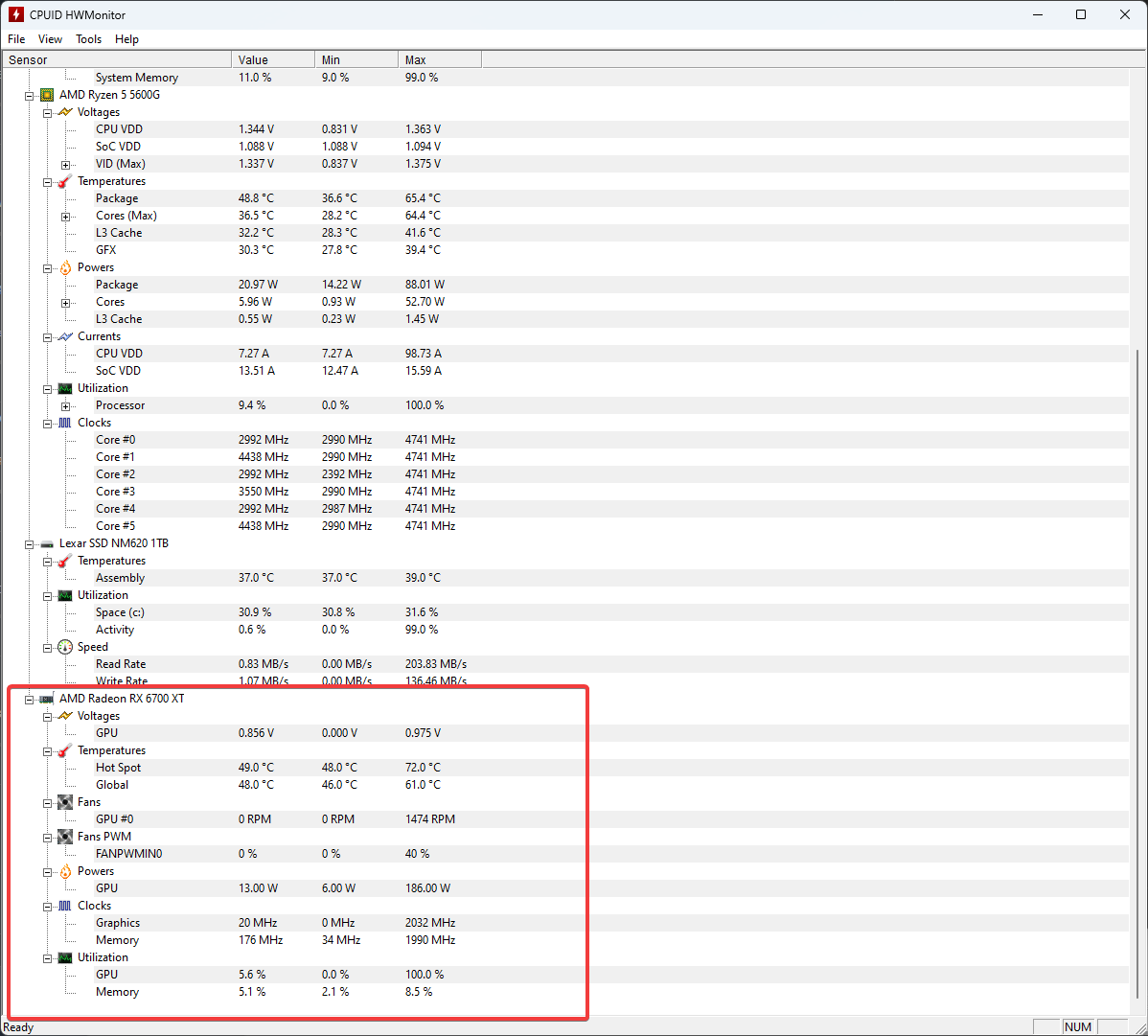The width and height of the screenshot is (1148, 1036).
Task: Click the Fans PWM icon
Action: (x=65, y=837)
